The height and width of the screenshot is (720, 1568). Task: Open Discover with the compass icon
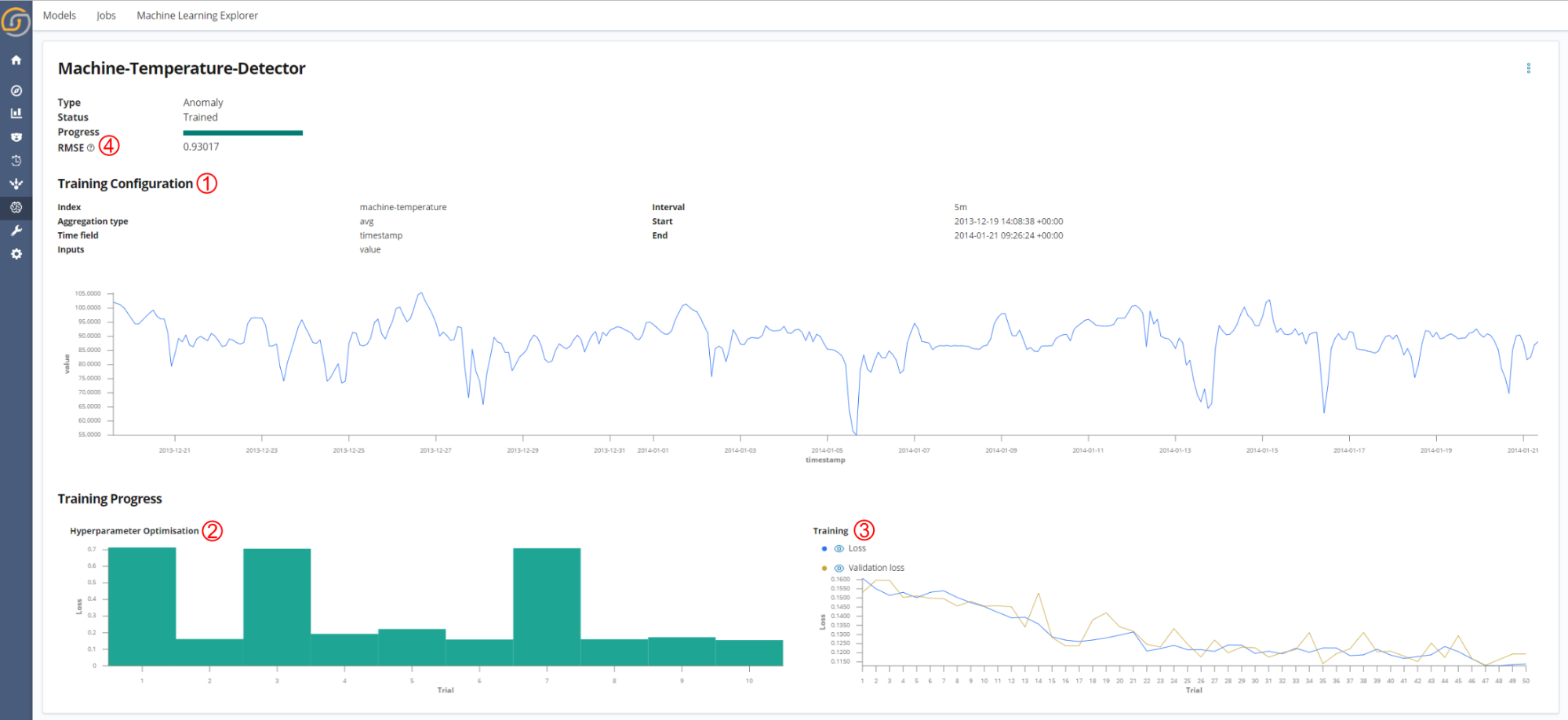pyautogui.click(x=16, y=91)
